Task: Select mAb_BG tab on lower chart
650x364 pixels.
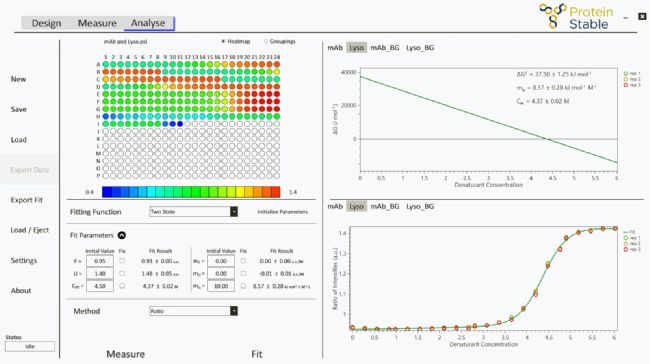Action: point(385,206)
